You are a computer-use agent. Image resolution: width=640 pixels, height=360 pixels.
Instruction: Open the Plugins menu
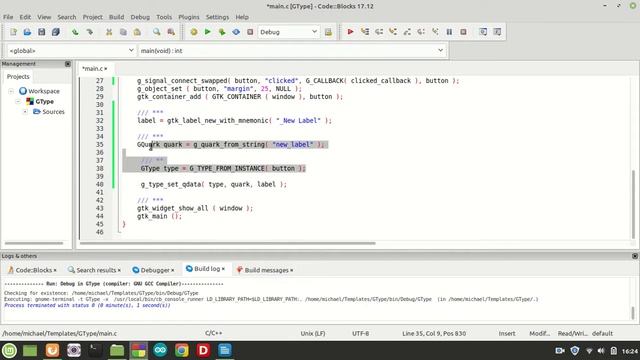coord(189,17)
